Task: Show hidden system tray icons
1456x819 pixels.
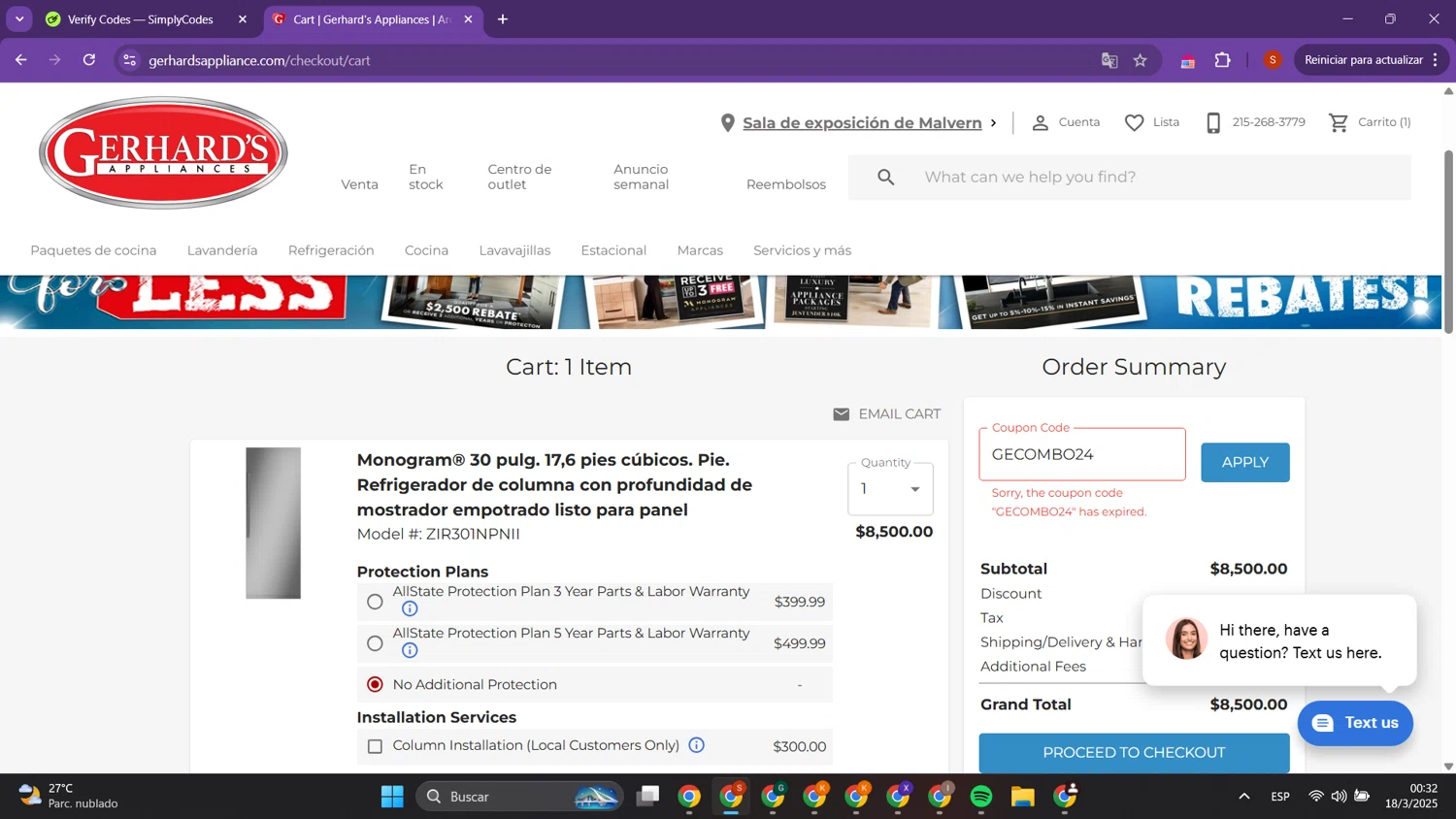Action: click(1243, 797)
